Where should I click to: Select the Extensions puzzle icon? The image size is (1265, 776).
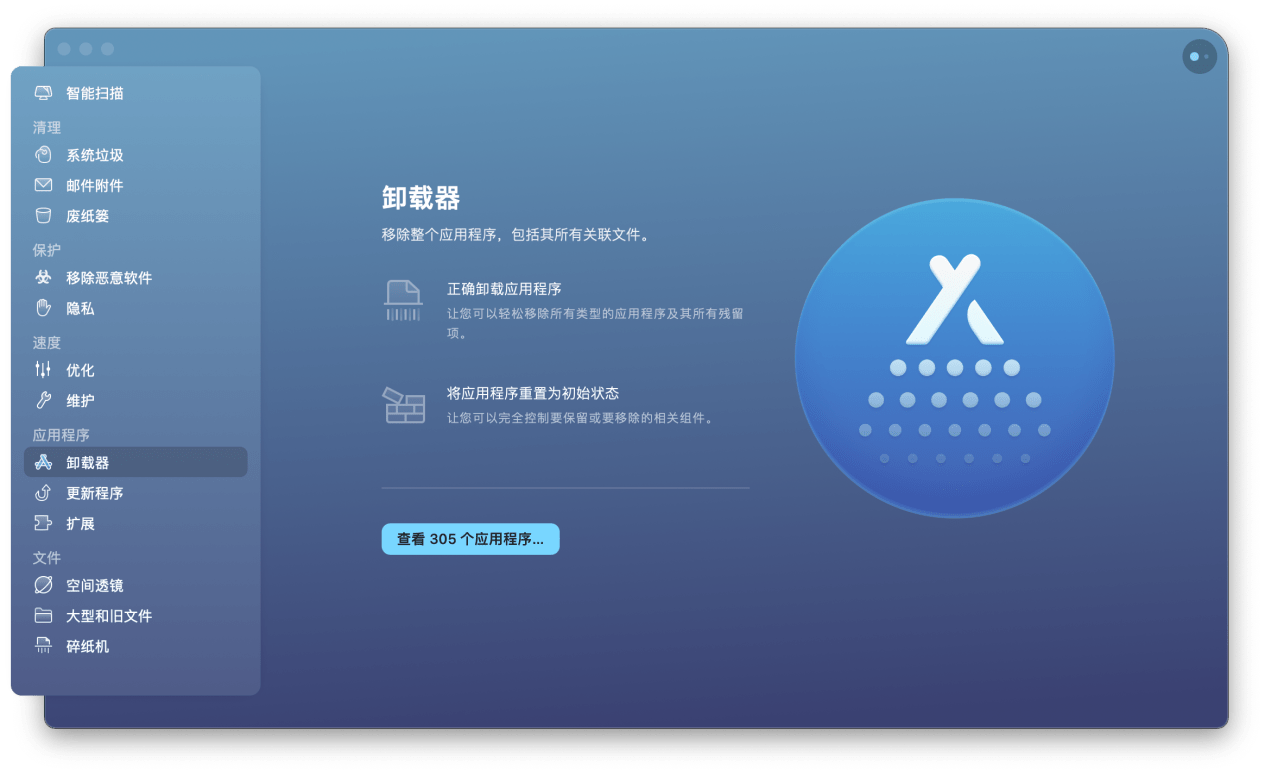(43, 523)
